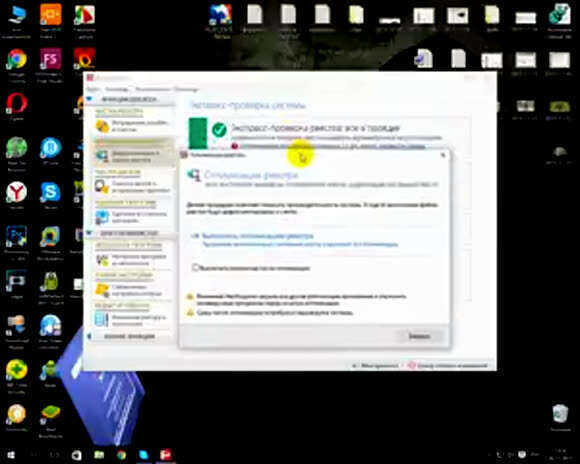
Task: Click the registry optimization icon in the dialog header
Action: [x=194, y=174]
